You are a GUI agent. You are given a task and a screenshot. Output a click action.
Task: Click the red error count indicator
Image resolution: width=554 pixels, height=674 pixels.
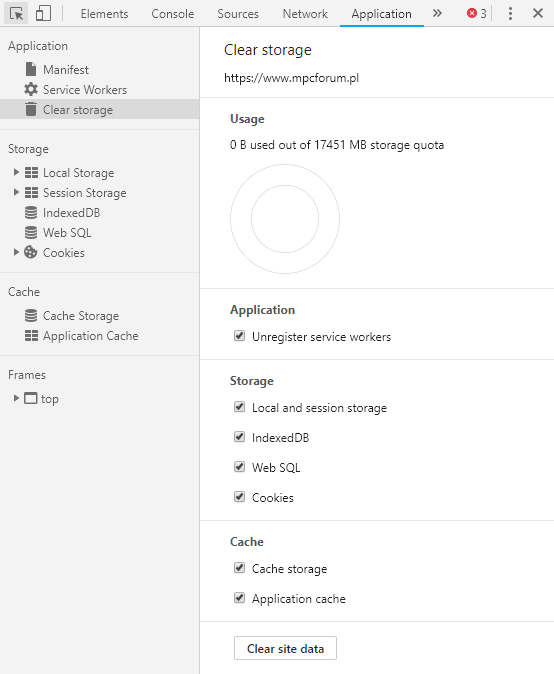pos(477,14)
